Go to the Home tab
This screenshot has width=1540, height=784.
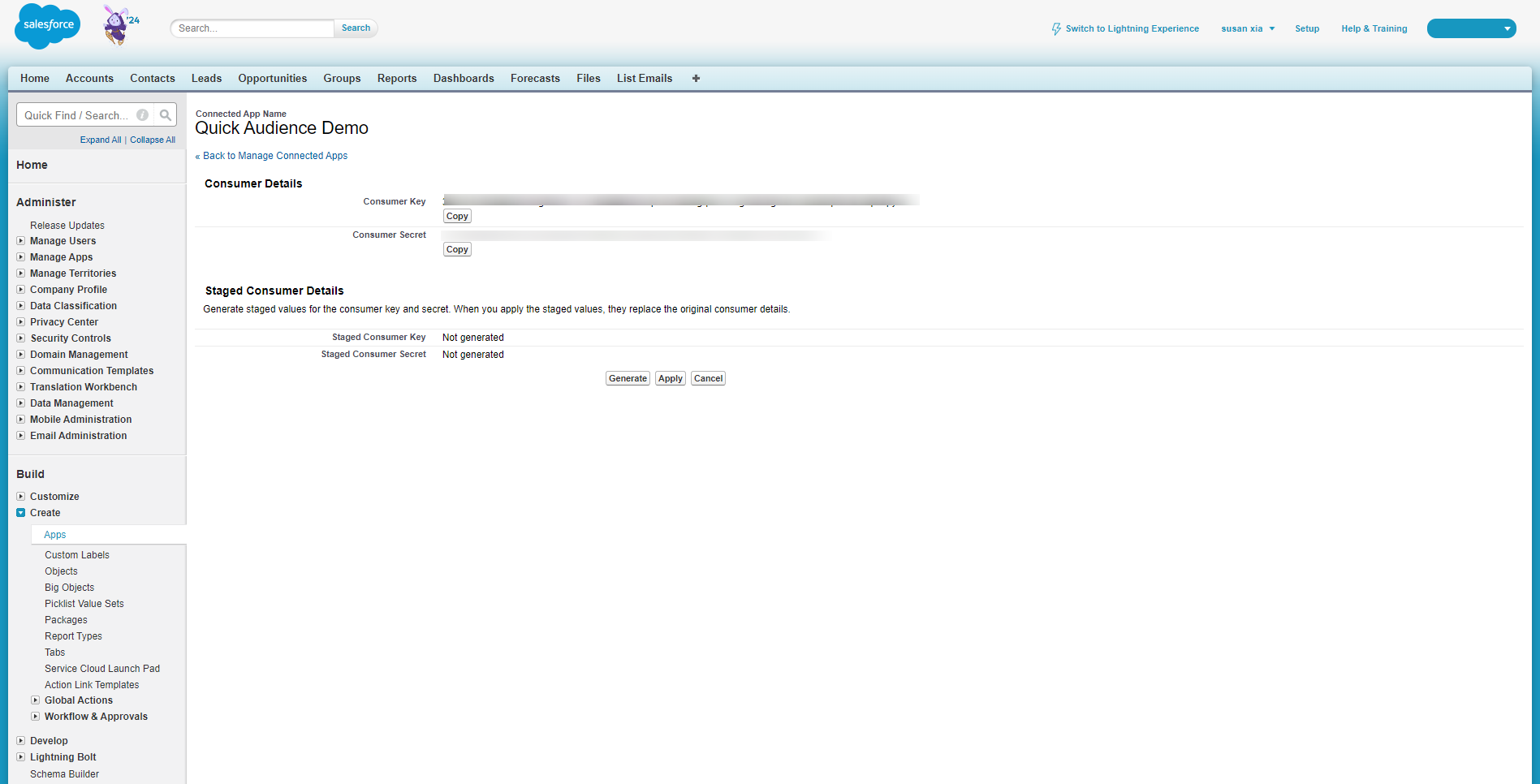[x=35, y=79]
